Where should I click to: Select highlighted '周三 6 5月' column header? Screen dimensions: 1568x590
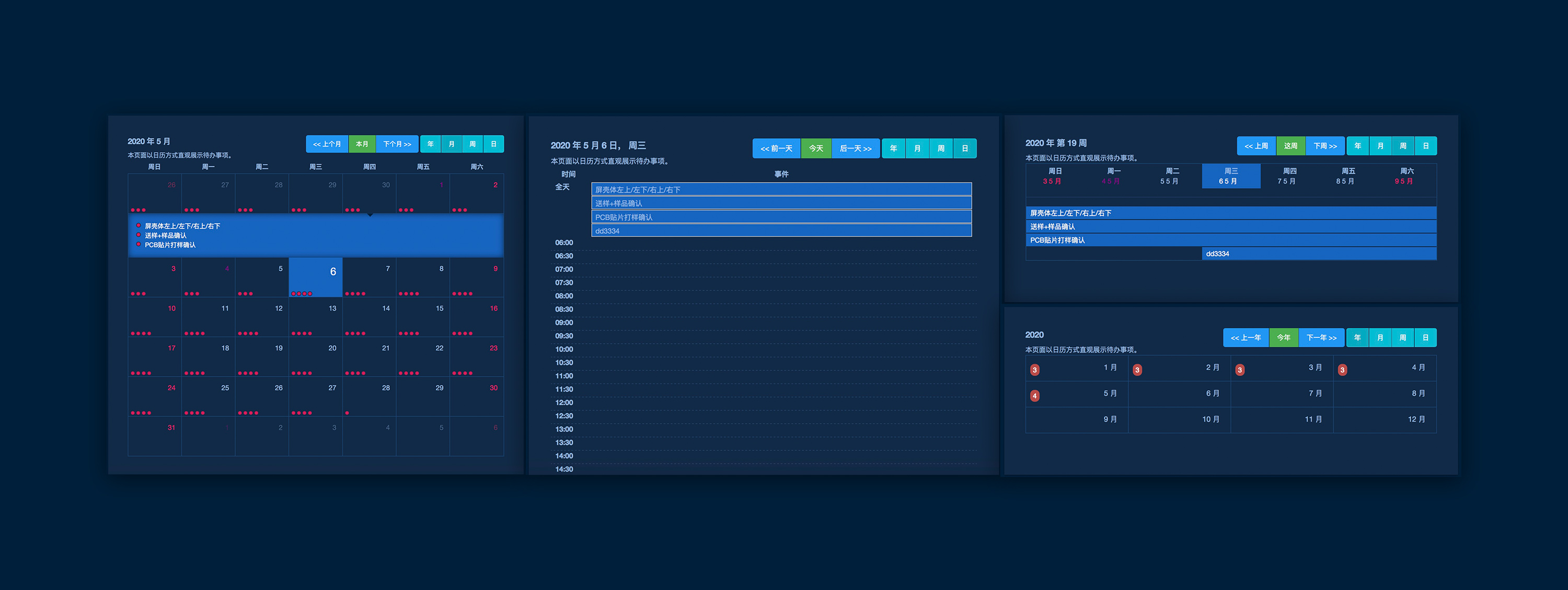[1230, 176]
